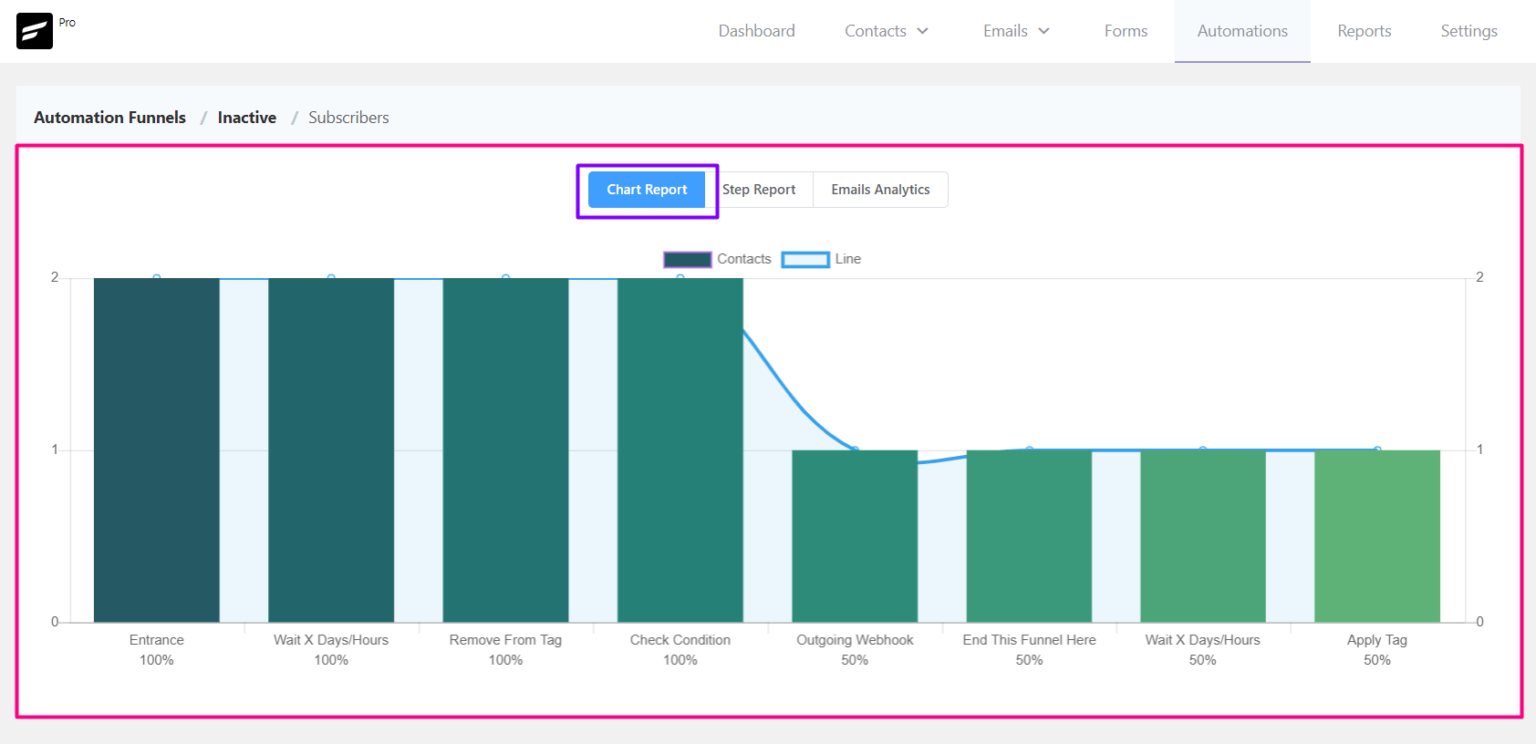Click the Automation Funnels breadcrumb link
The image size is (1536, 744).
[x=110, y=118]
